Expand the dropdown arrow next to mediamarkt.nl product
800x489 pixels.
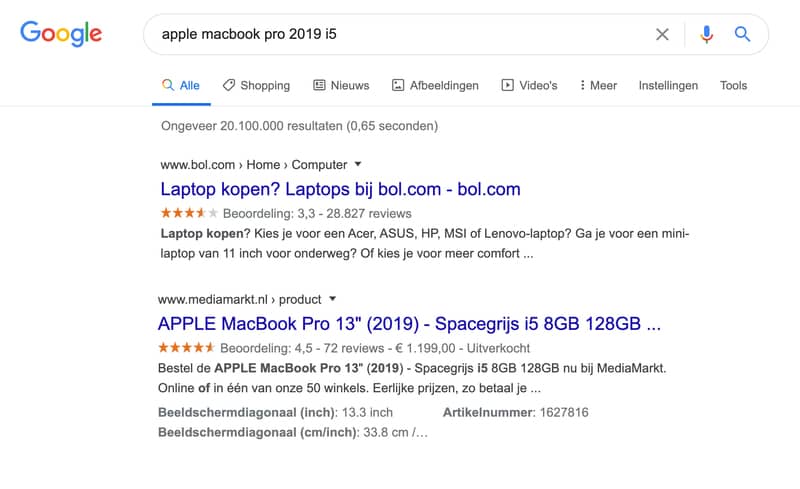[x=332, y=299]
